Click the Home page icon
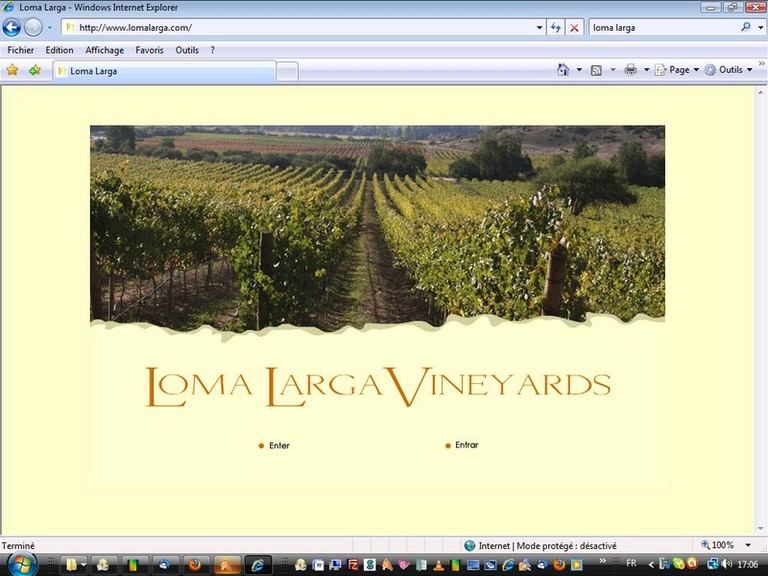Viewport: 768px width, 576px height. coord(563,70)
